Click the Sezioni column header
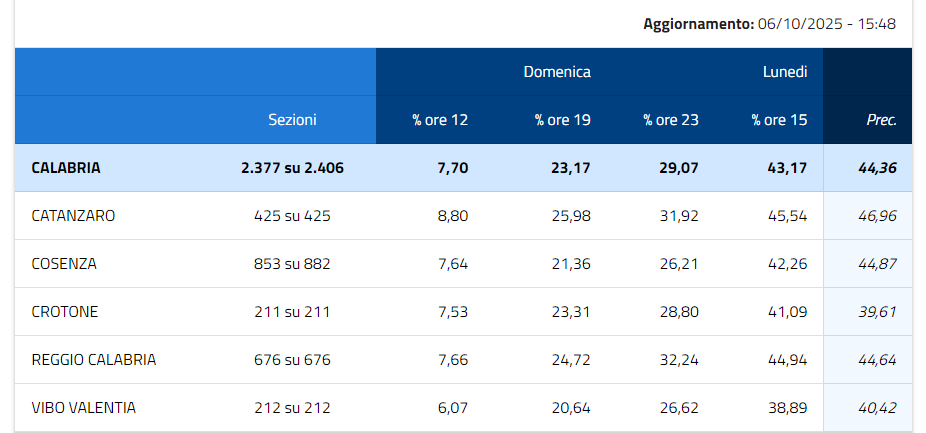Image resolution: width=926 pixels, height=433 pixels. click(292, 120)
